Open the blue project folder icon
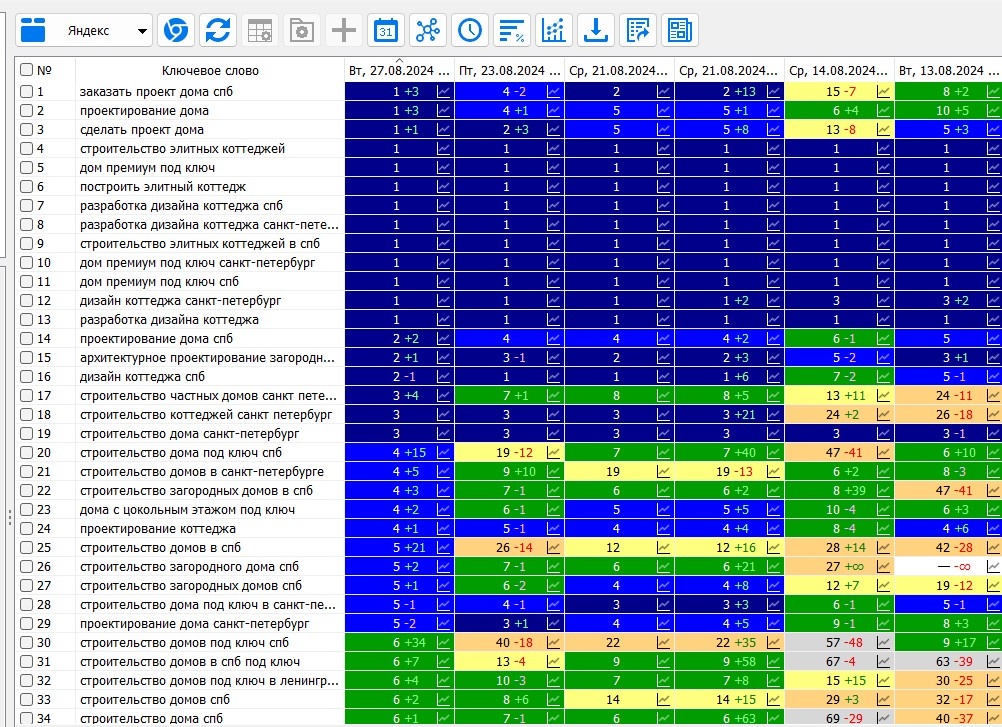Image resolution: width=1002 pixels, height=727 pixels. (33, 30)
